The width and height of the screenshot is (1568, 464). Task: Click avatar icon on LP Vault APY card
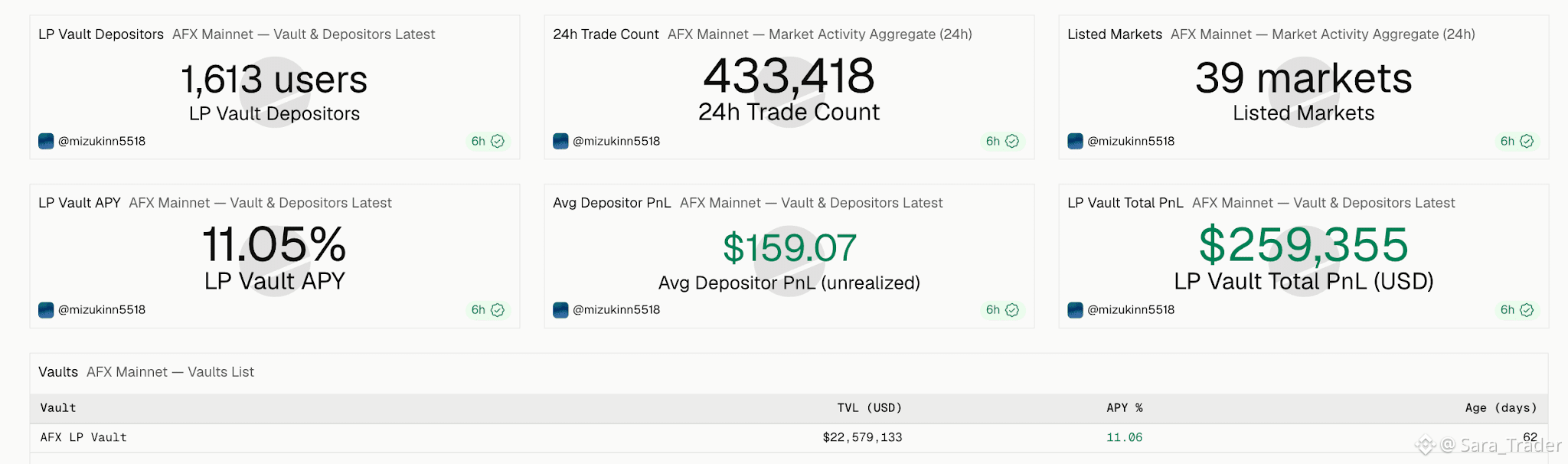46,309
